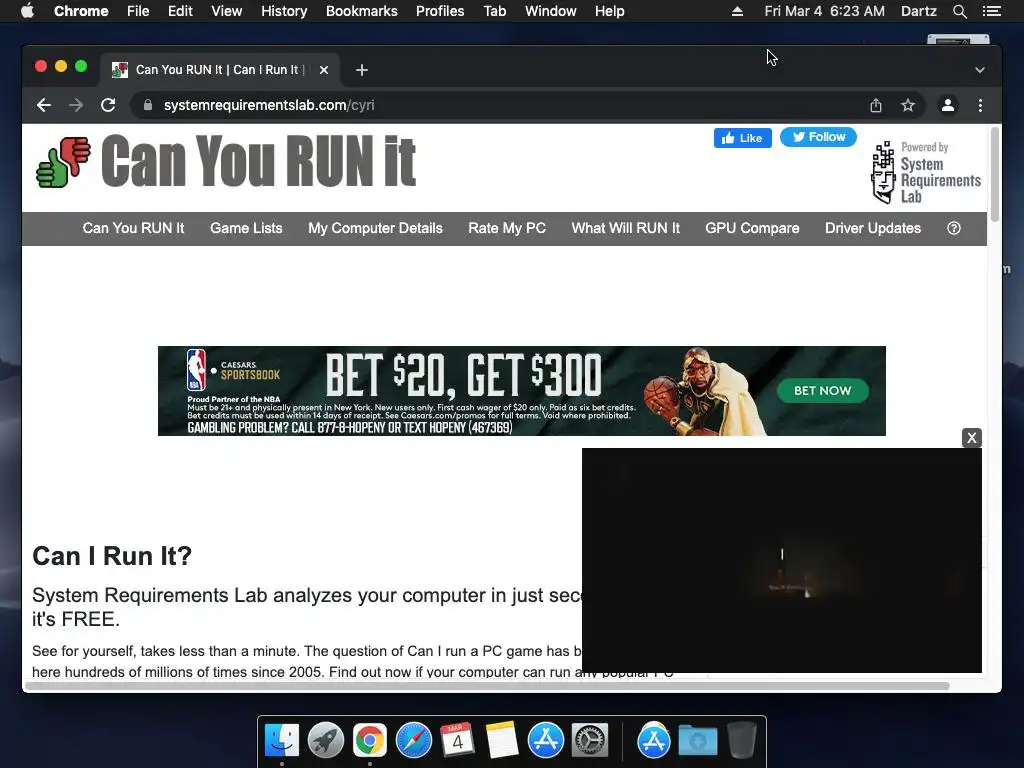Open the Apple menu
This screenshot has width=1024, height=768.
[27, 11]
